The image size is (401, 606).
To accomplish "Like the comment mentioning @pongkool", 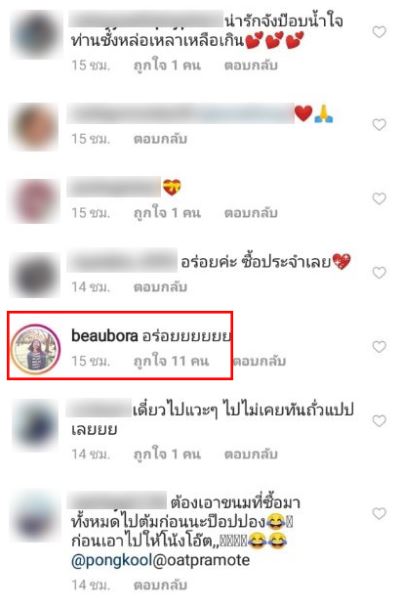I will pyautogui.click(x=379, y=514).
